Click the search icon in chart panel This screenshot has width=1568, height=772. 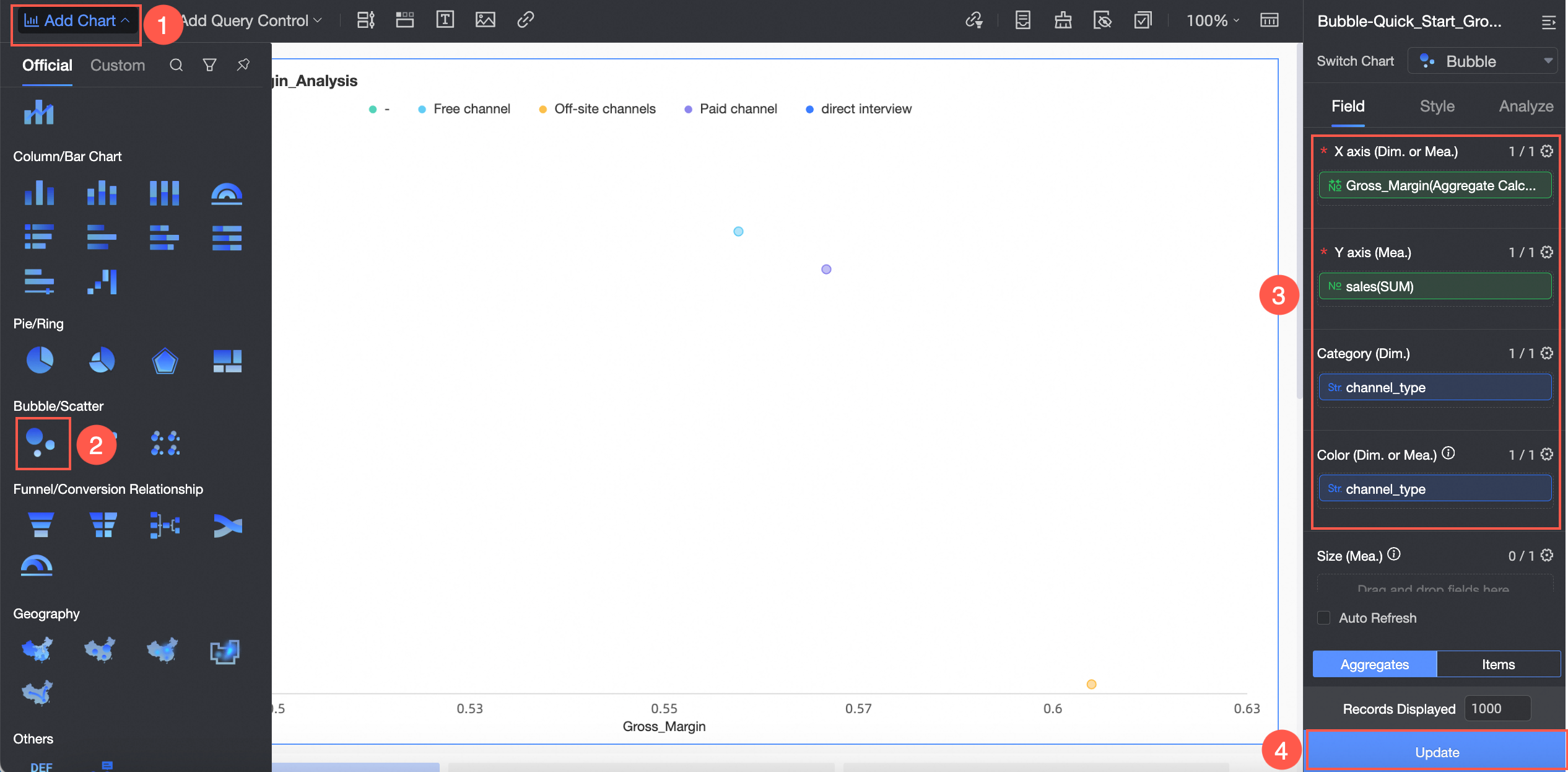[x=176, y=65]
